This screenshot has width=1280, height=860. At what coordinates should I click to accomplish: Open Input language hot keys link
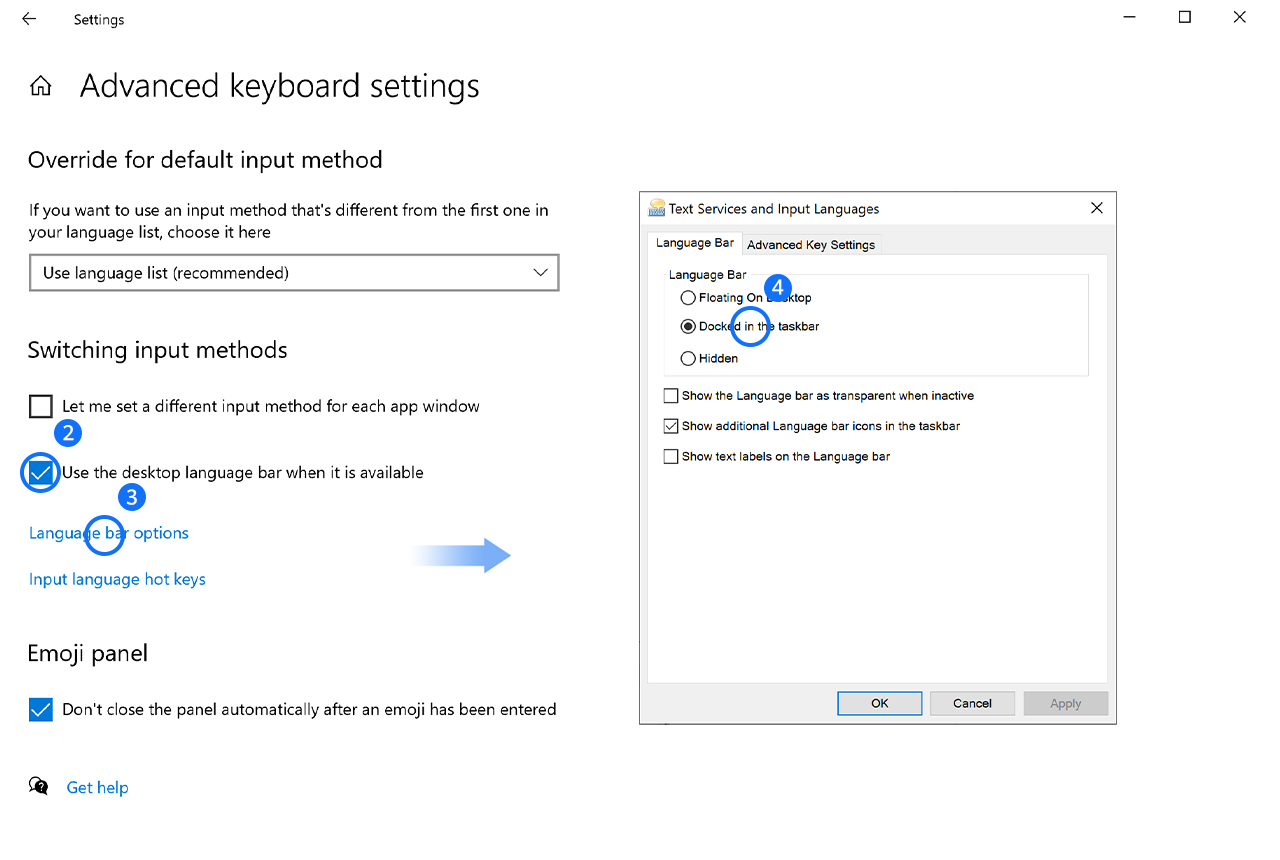117,579
